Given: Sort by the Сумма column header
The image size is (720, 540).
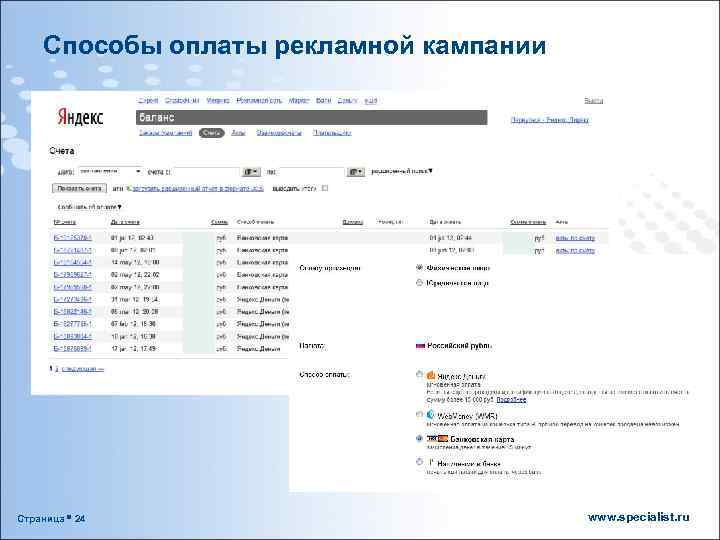Looking at the screenshot, I should [x=219, y=222].
